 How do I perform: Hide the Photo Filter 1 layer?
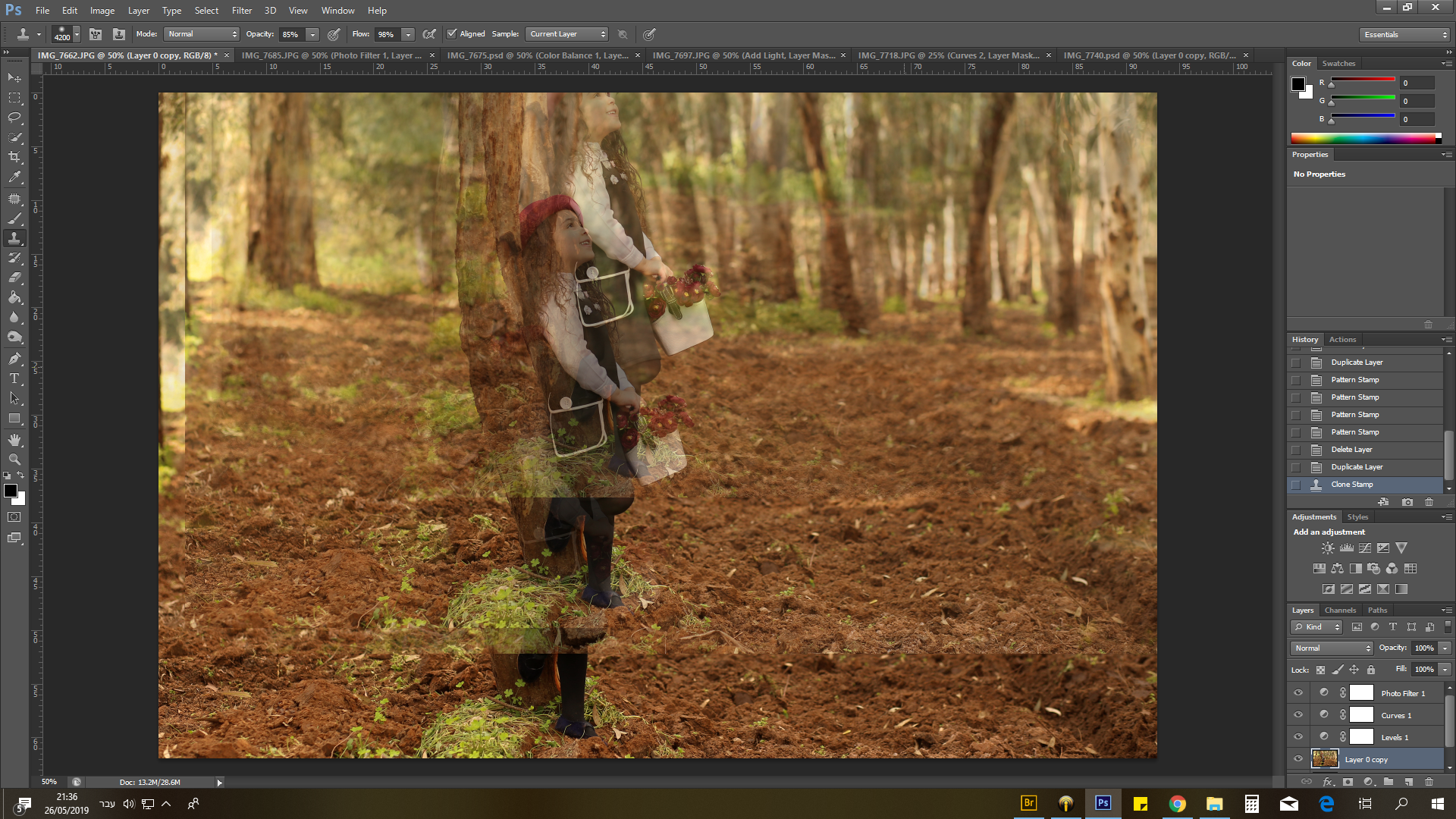1298,693
